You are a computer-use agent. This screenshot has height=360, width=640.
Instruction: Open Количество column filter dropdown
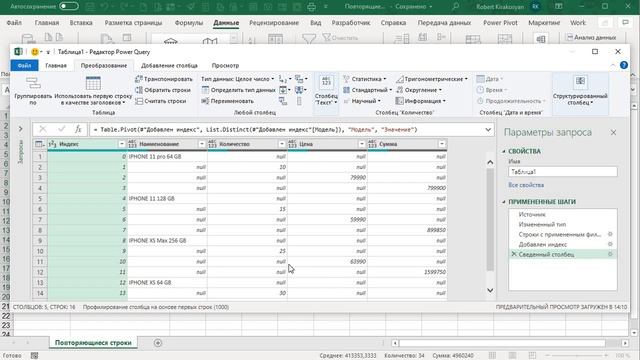point(282,144)
